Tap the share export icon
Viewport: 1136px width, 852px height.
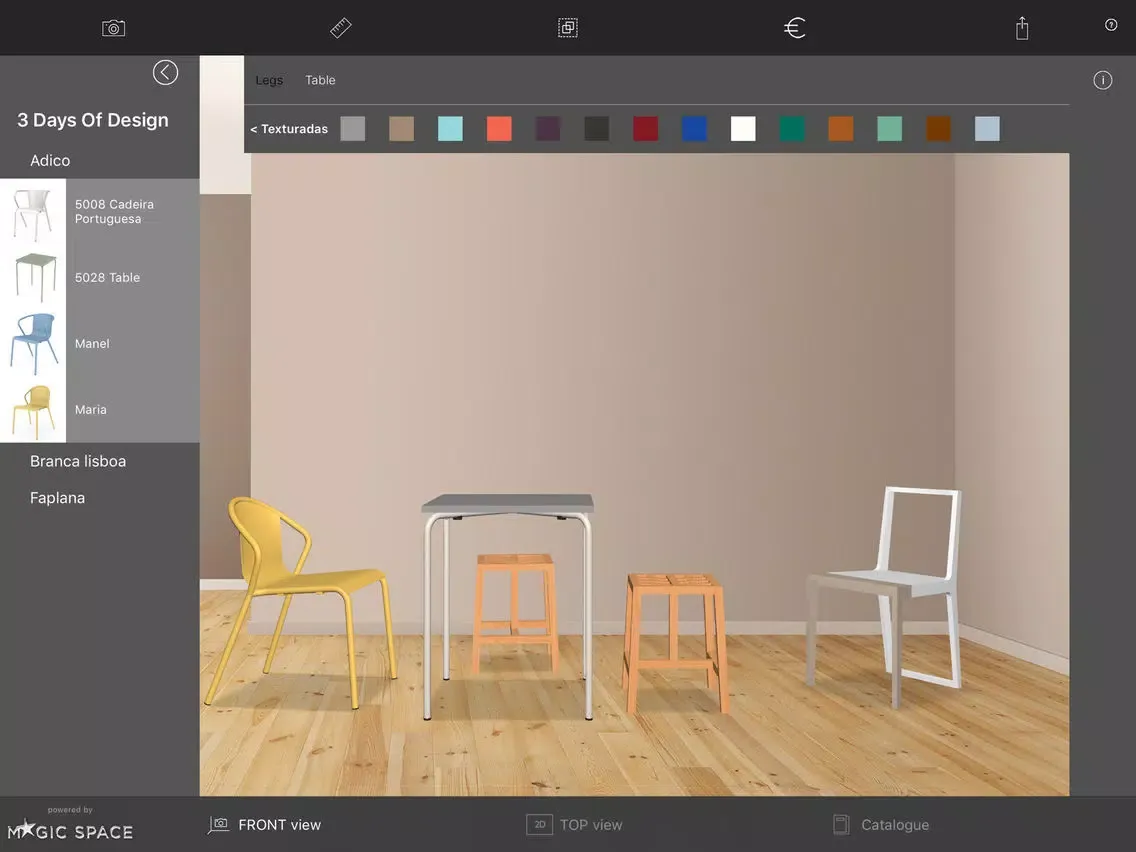coord(1022,28)
